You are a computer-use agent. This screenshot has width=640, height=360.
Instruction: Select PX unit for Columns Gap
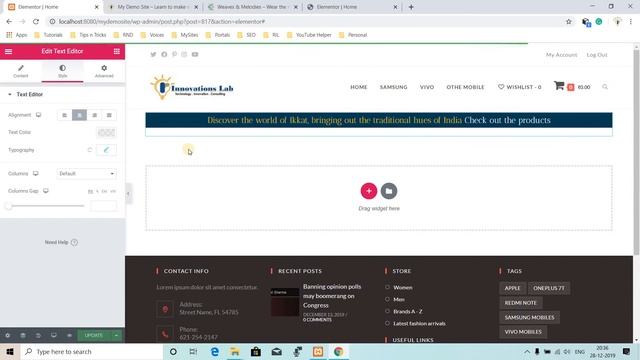pos(90,191)
